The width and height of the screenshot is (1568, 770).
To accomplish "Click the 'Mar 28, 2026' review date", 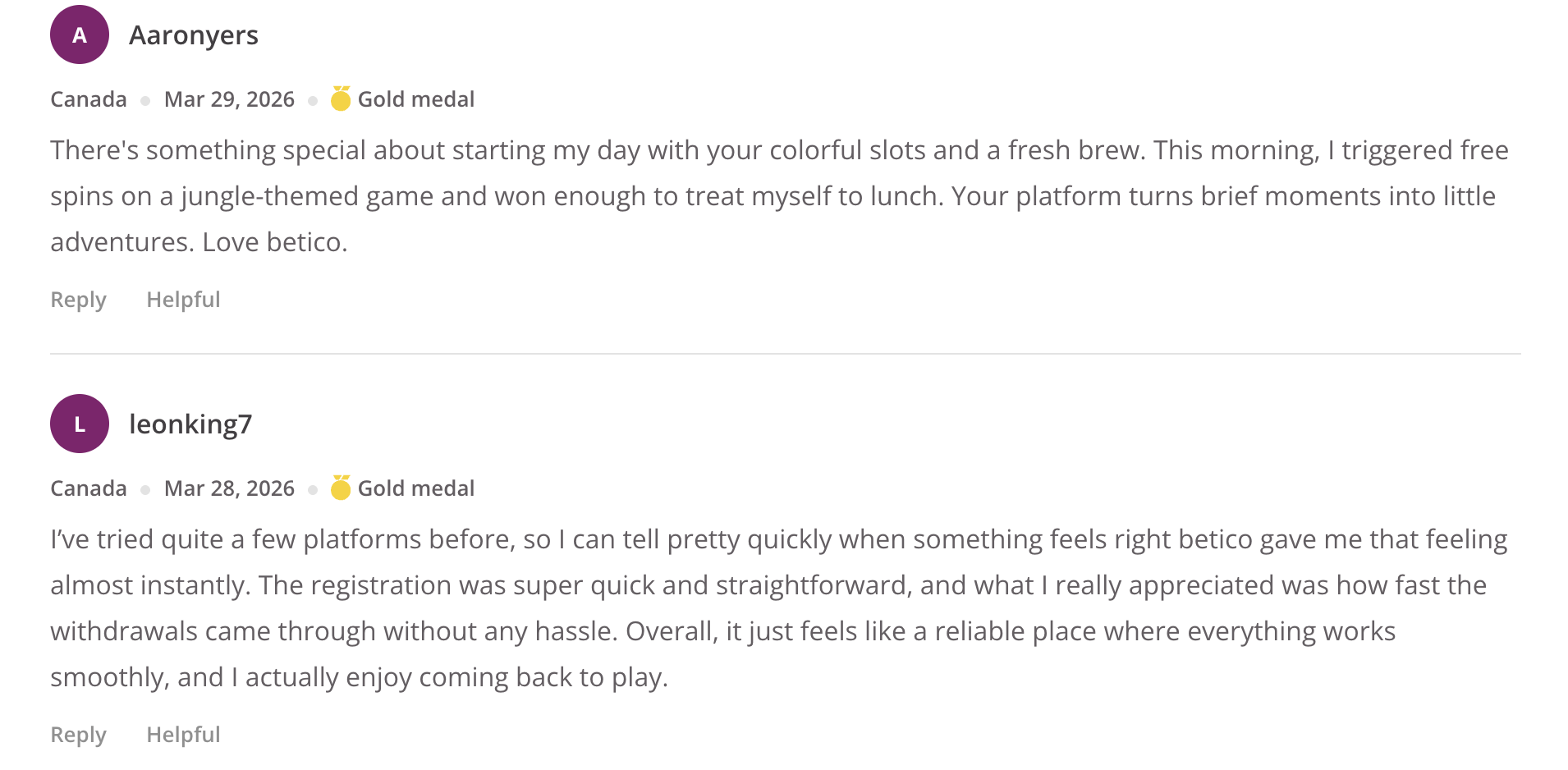I will [x=229, y=488].
